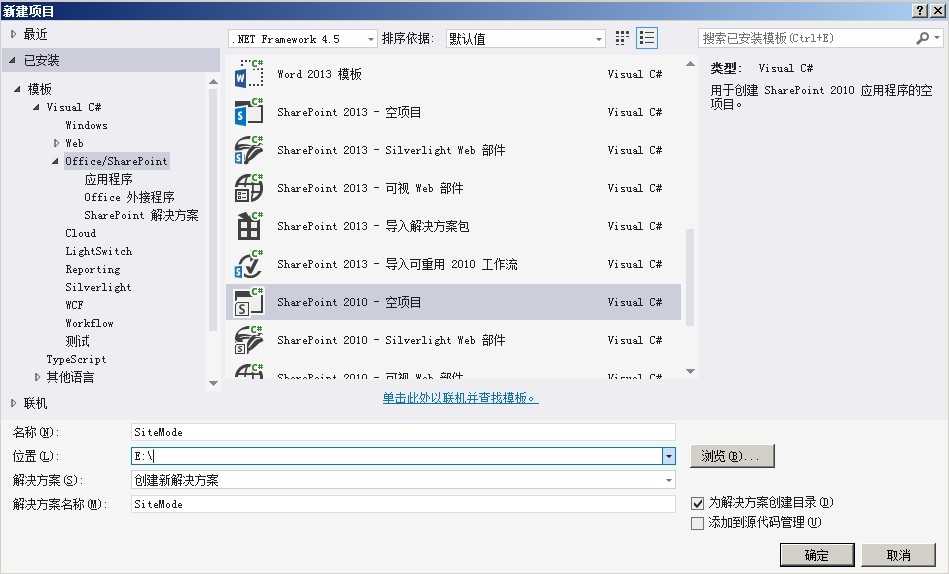This screenshot has height=574, width=949.
Task: Click the 名称 input field
Action: click(x=403, y=432)
